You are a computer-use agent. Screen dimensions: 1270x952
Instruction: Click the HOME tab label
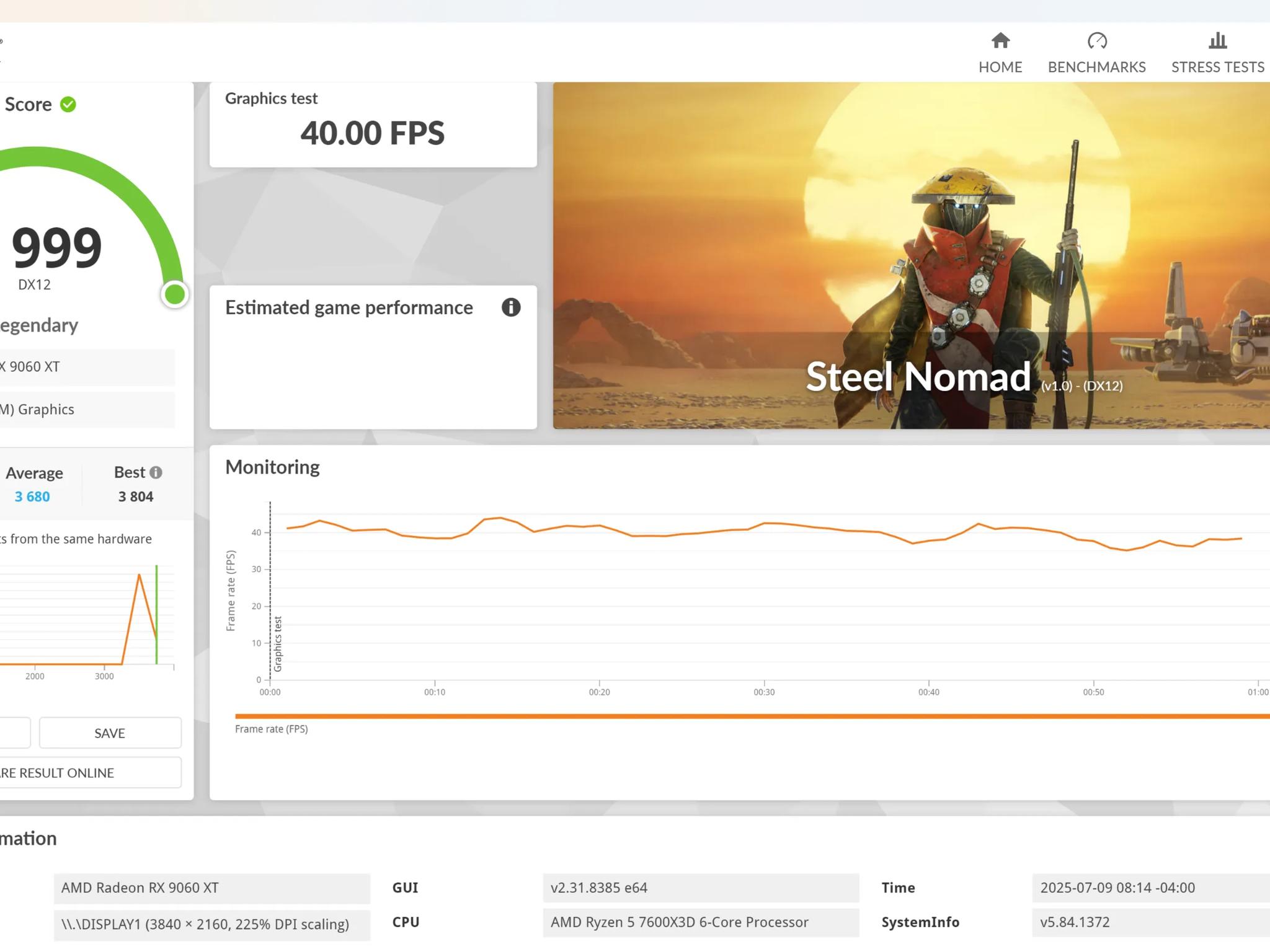[x=1000, y=67]
